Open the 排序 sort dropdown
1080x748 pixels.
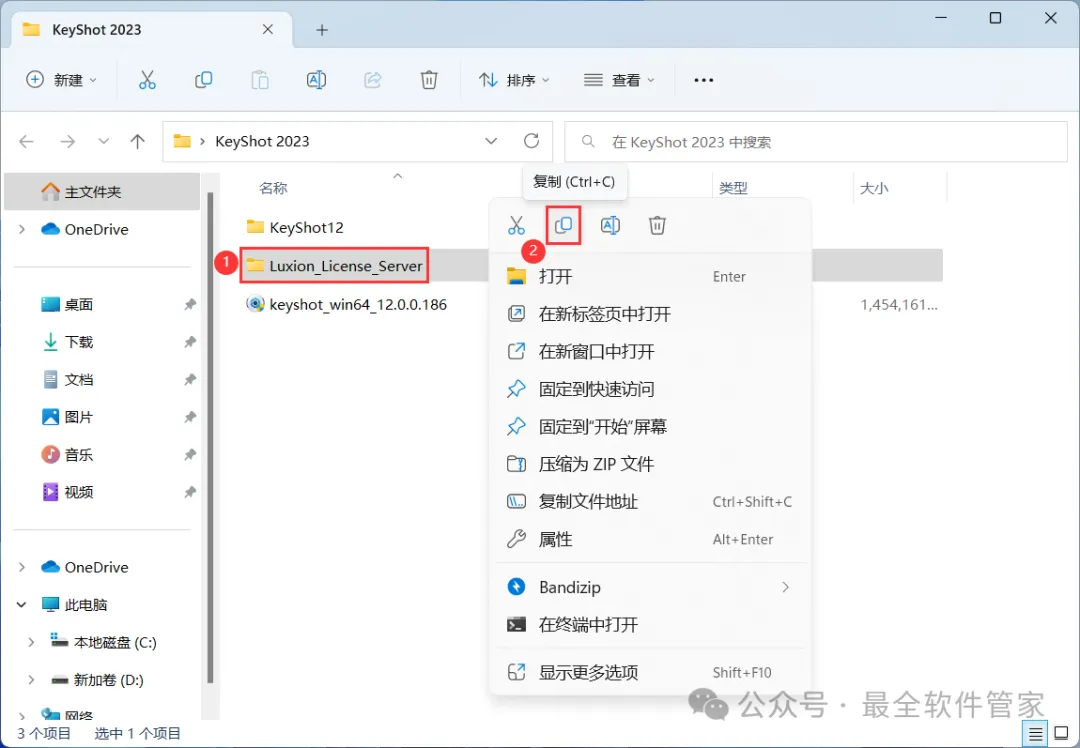(514, 80)
